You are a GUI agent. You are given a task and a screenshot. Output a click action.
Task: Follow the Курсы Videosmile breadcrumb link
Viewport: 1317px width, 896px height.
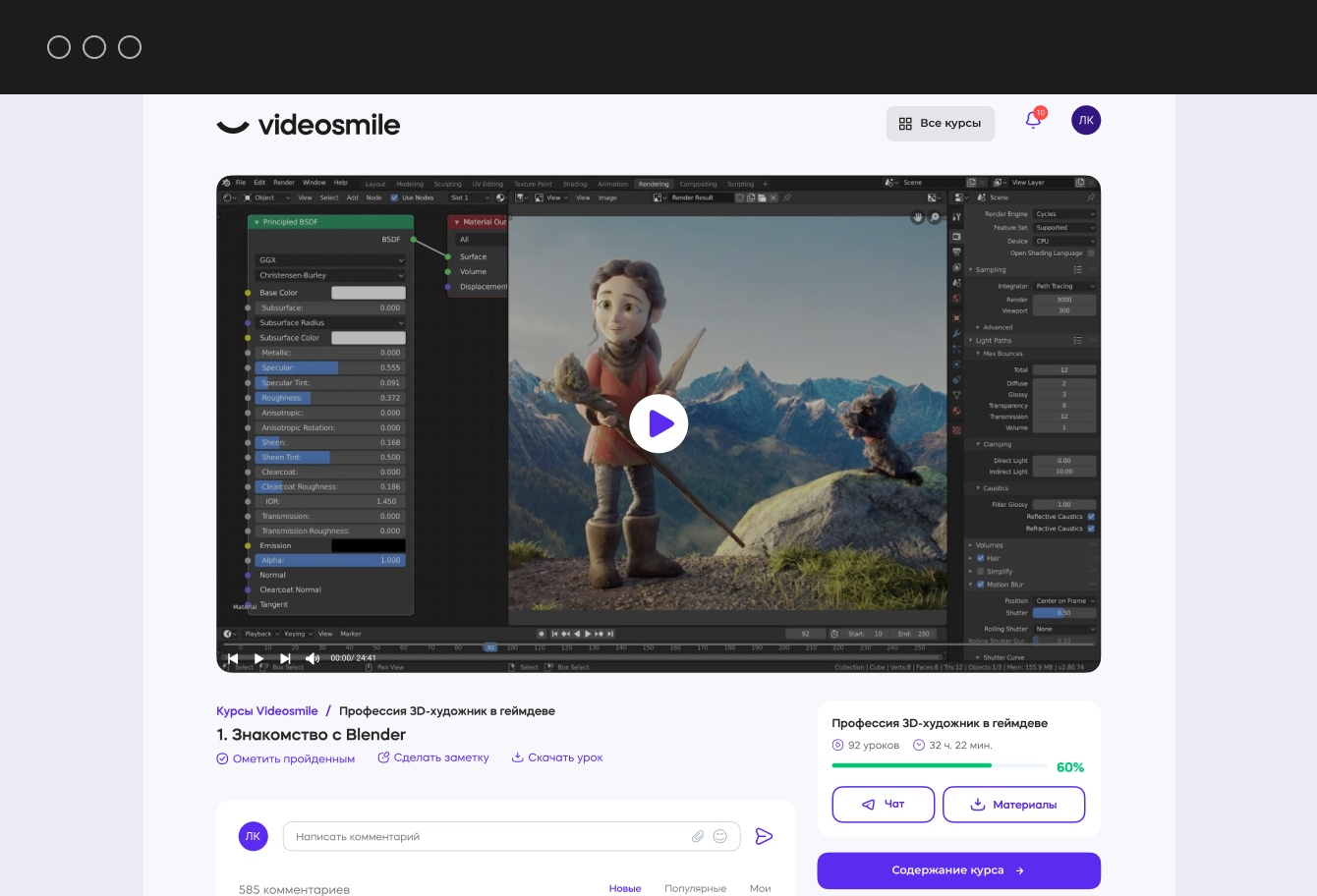click(267, 710)
